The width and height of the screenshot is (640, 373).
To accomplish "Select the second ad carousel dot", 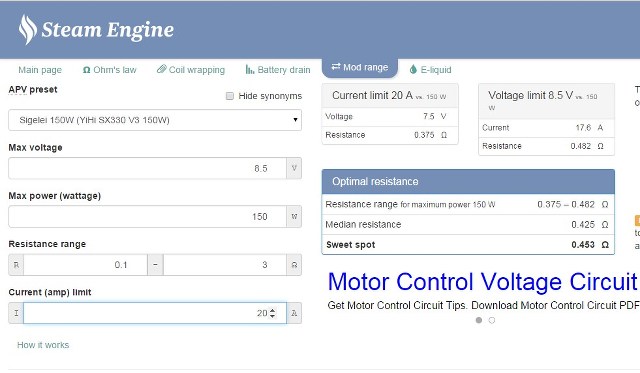I will 492,320.
